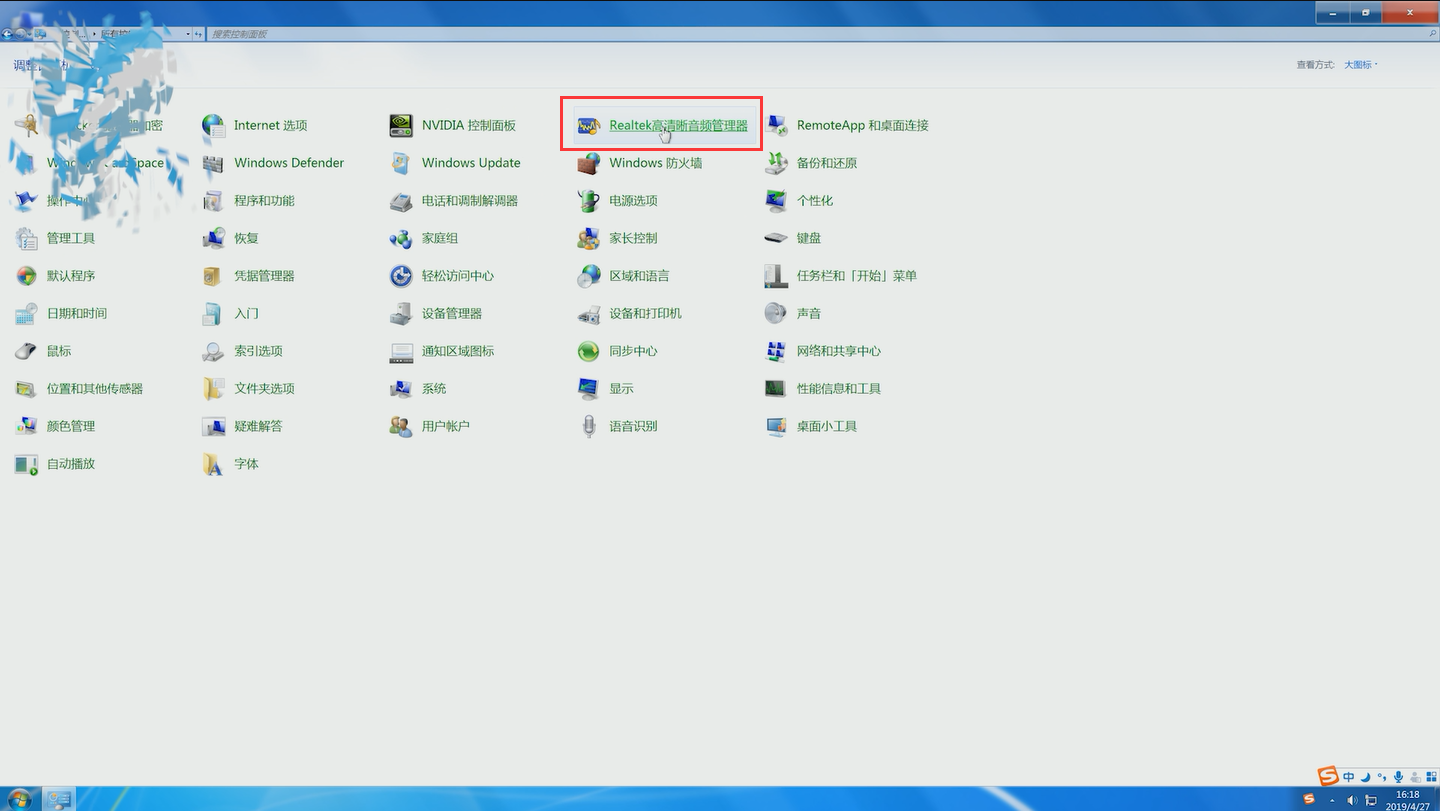Open 声音 settings
This screenshot has height=811, width=1440.
(x=793, y=314)
